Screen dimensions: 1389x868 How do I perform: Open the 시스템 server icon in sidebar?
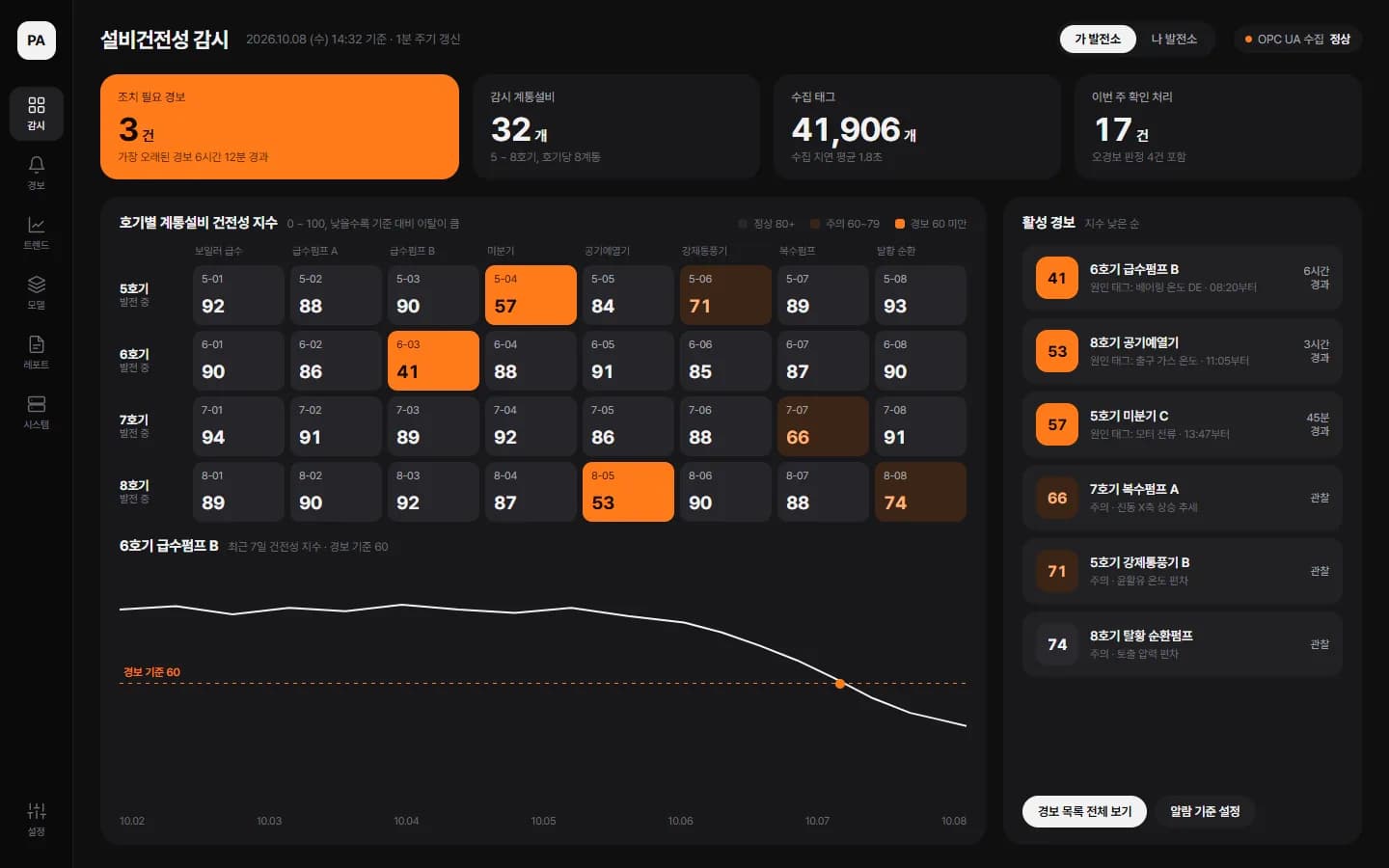point(37,412)
